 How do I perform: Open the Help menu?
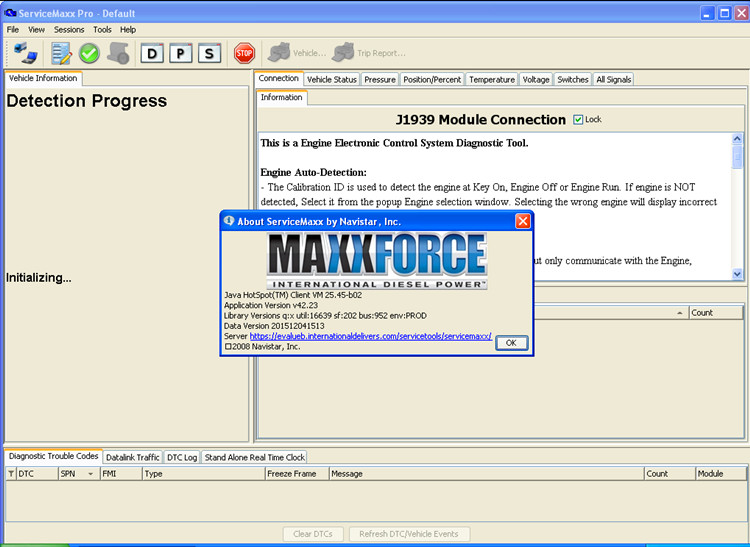[128, 30]
